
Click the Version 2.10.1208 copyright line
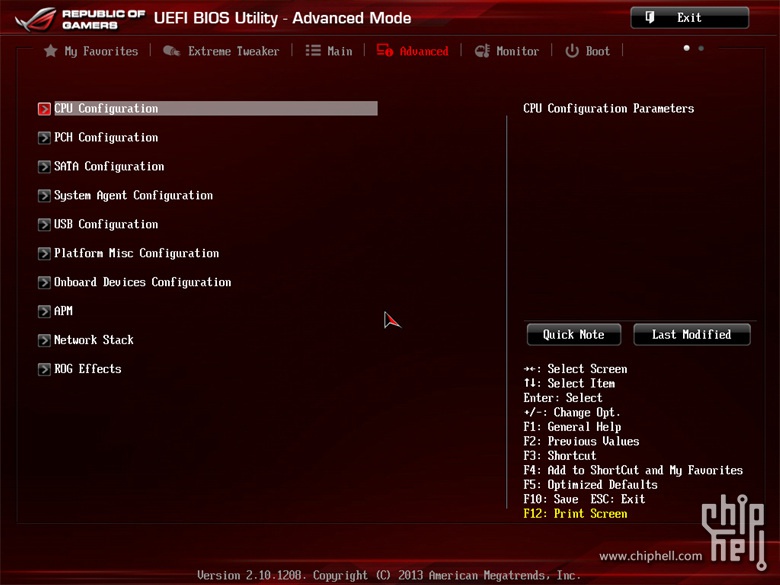pos(389,576)
